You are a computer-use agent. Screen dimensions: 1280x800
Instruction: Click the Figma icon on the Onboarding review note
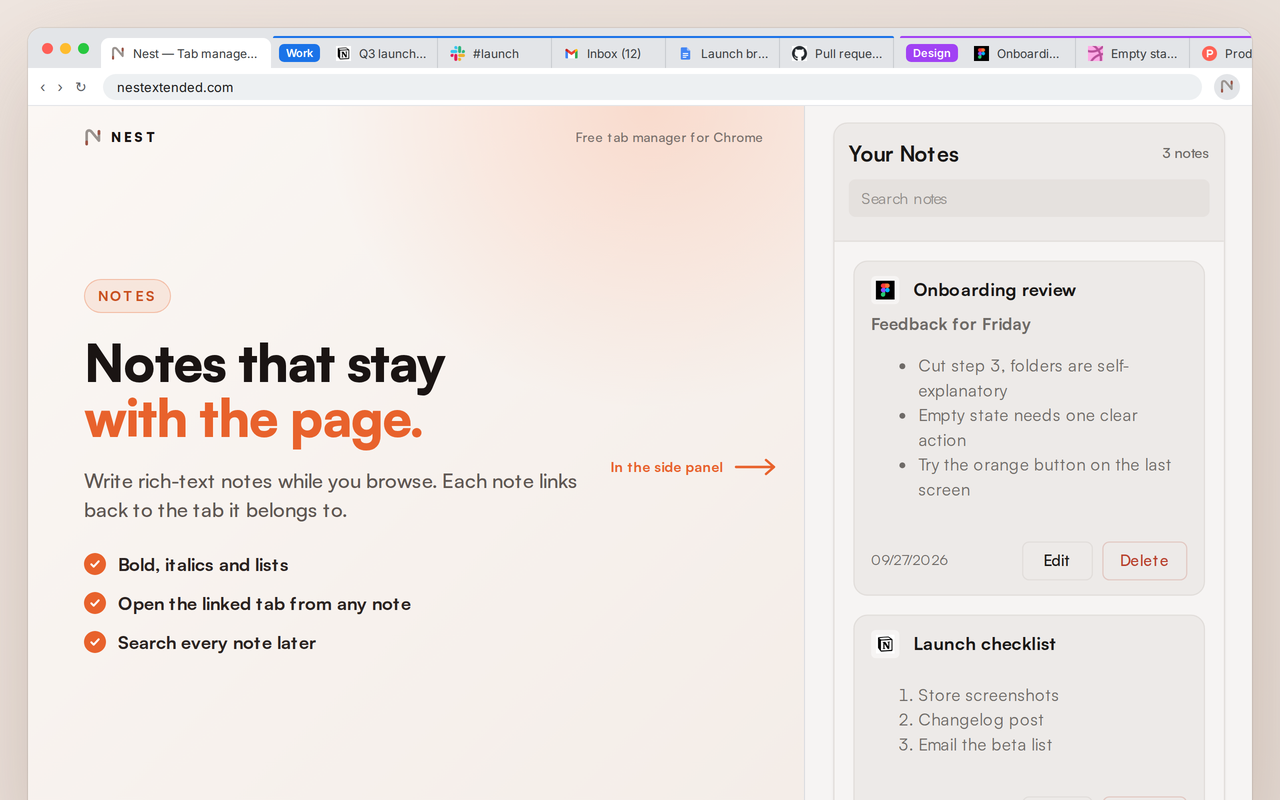coord(885,290)
